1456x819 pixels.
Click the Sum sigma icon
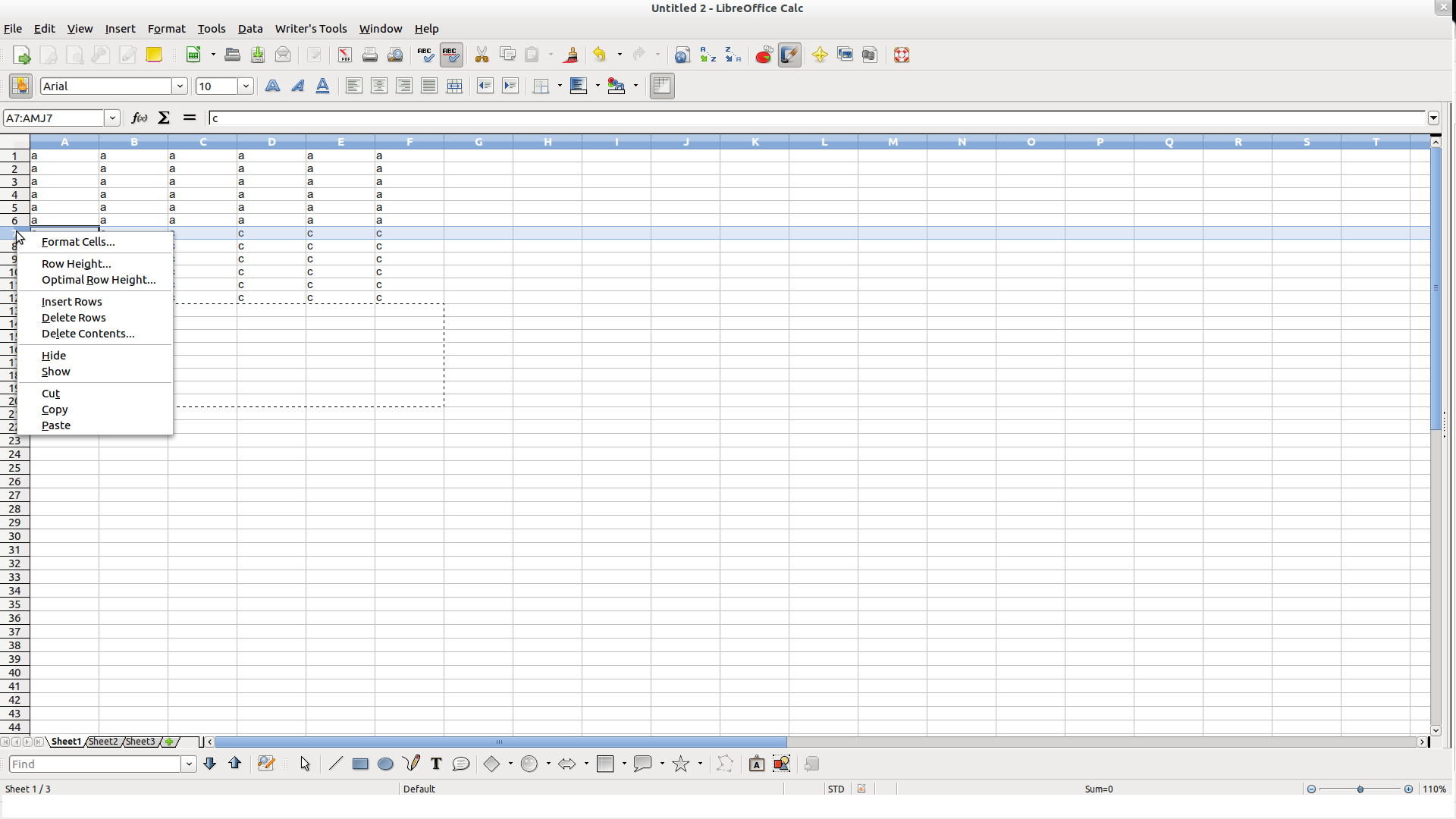(x=164, y=118)
